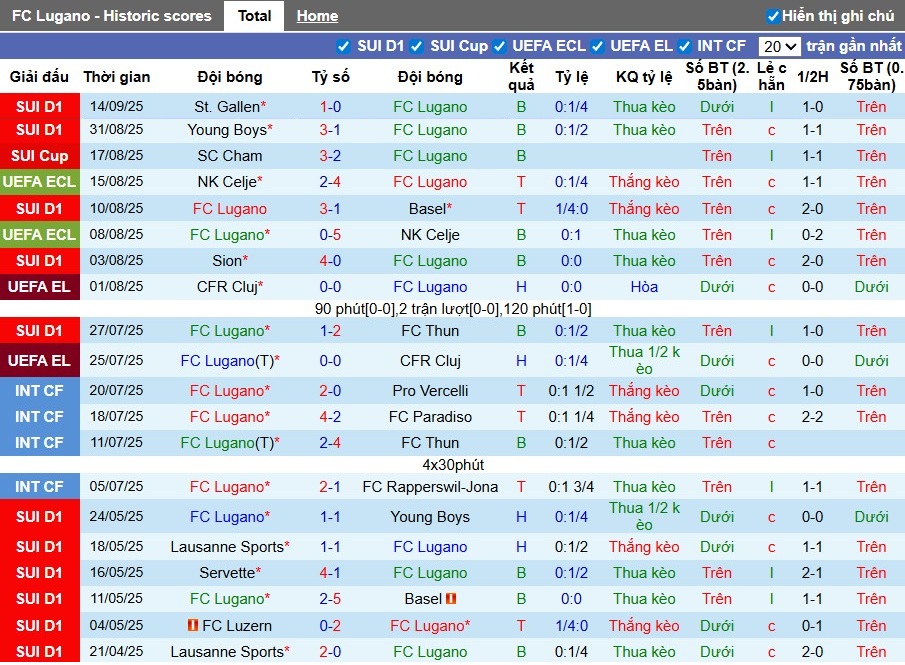Click the red card icon beside FC Luzern

click(x=192, y=625)
